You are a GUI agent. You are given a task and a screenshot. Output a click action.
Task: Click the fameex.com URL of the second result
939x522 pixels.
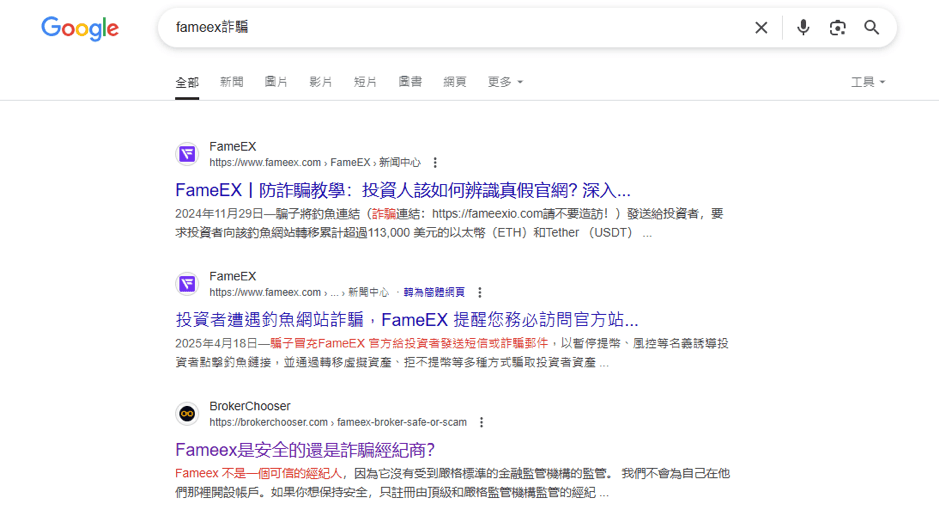[299, 293]
